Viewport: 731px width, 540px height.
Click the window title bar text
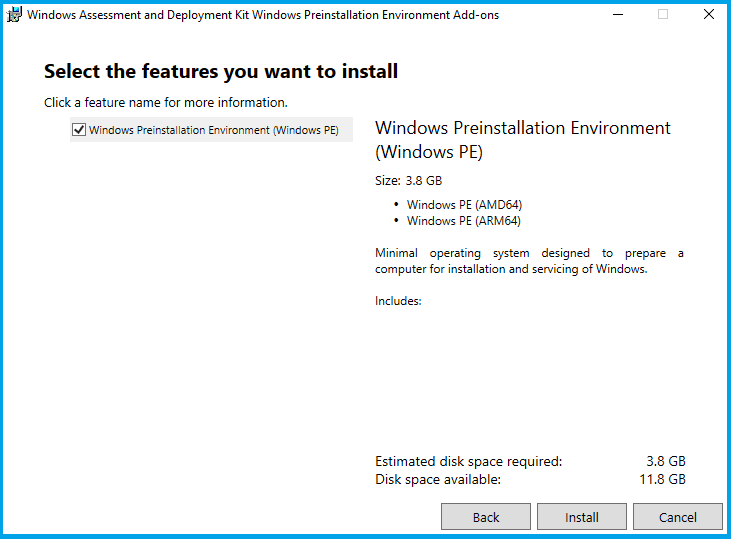click(x=262, y=15)
